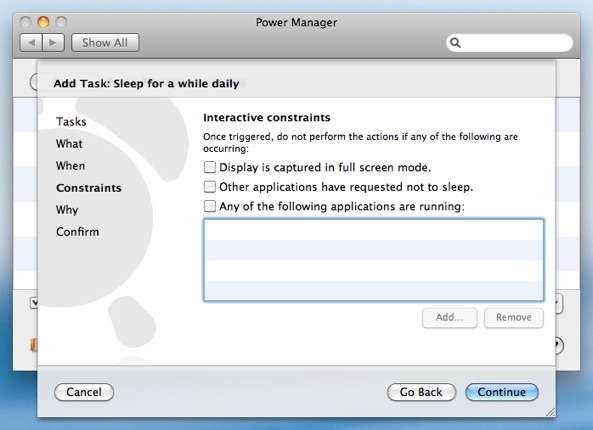
Task: Cancel the Add Task dialog
Action: pyautogui.click(x=84, y=392)
